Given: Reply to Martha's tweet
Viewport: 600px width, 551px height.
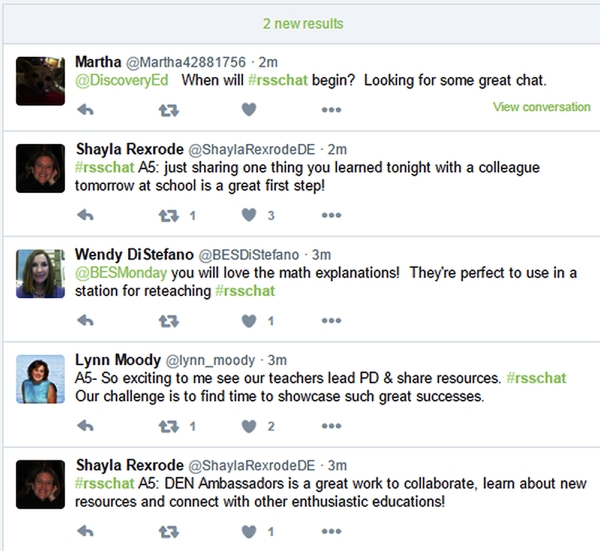Looking at the screenshot, I should click(85, 108).
